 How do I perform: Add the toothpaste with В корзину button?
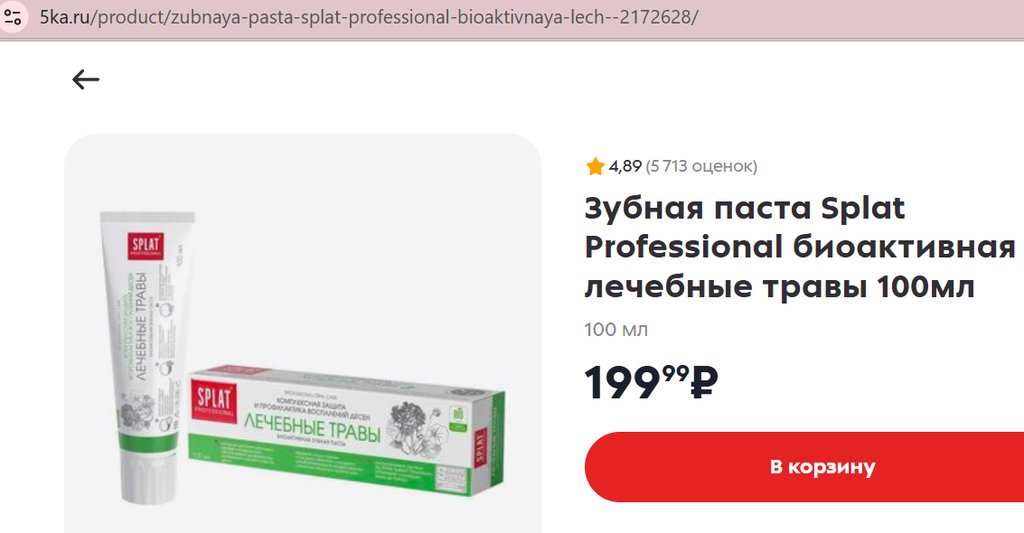tap(804, 467)
